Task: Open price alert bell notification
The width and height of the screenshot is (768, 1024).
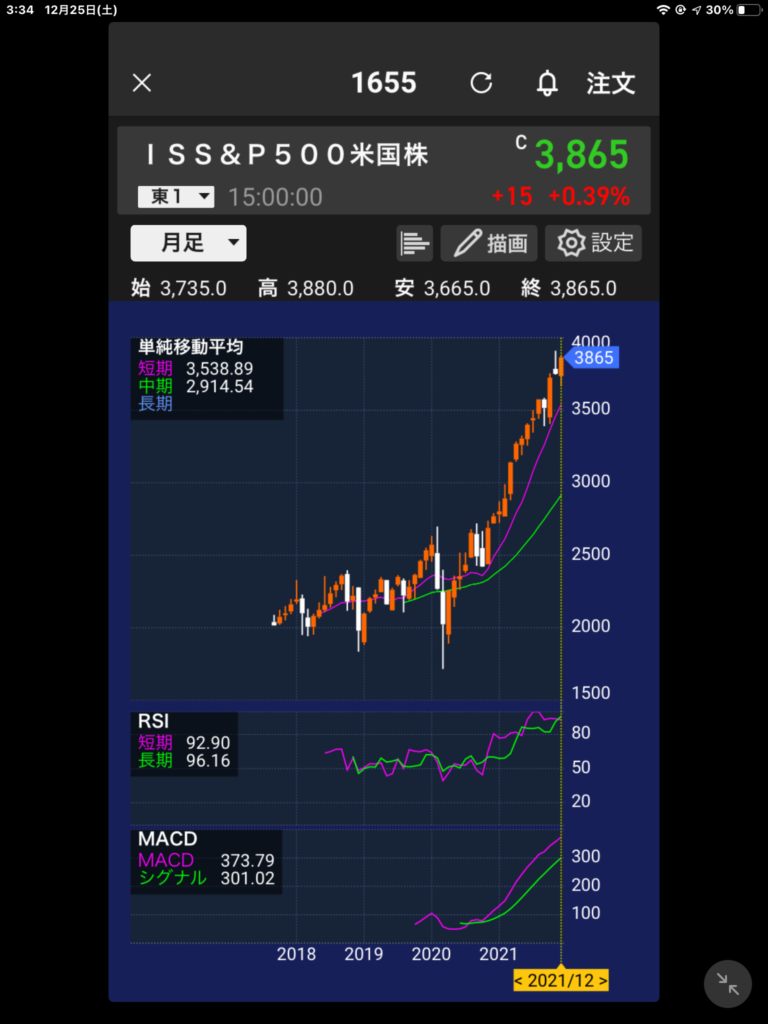Action: click(547, 83)
